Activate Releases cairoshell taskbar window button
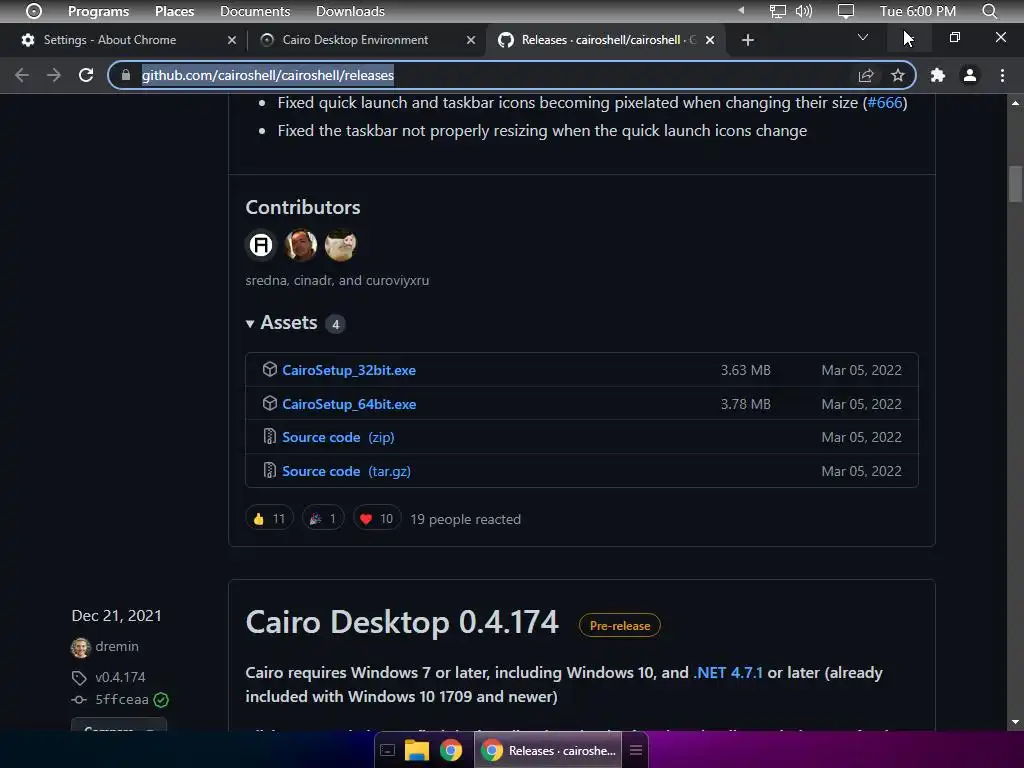Image resolution: width=1024 pixels, height=768 pixels. [x=549, y=750]
